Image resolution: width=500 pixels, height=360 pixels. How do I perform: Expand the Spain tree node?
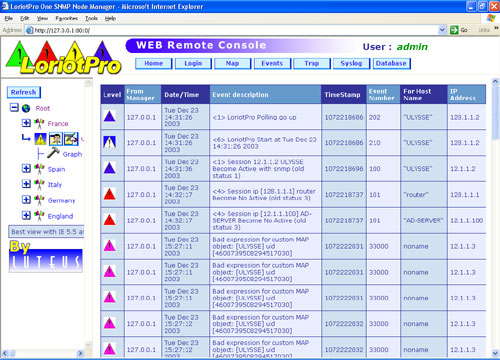click(26, 168)
